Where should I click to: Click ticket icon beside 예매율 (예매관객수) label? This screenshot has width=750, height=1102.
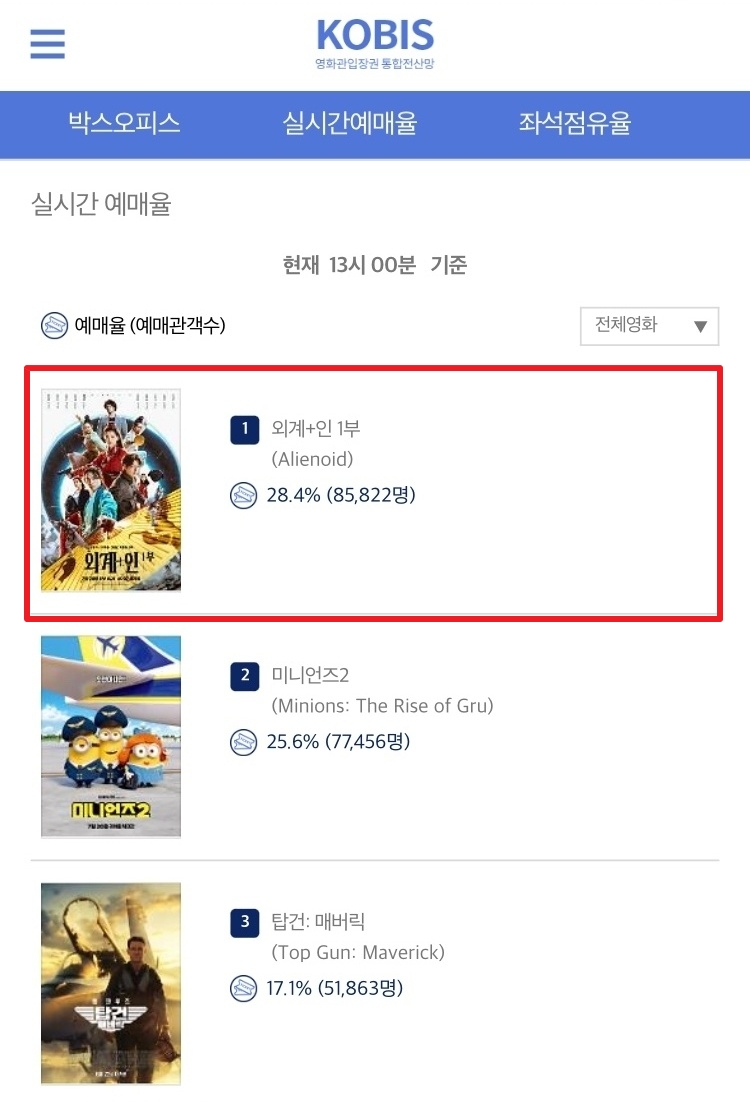coord(54,325)
